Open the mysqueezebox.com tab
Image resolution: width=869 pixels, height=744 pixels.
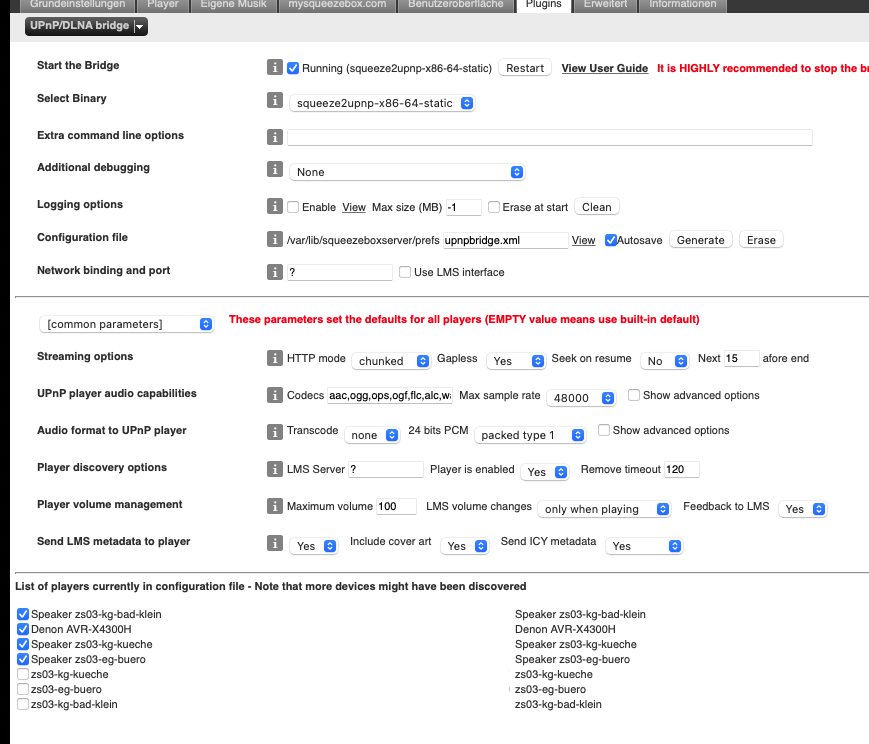click(337, 5)
